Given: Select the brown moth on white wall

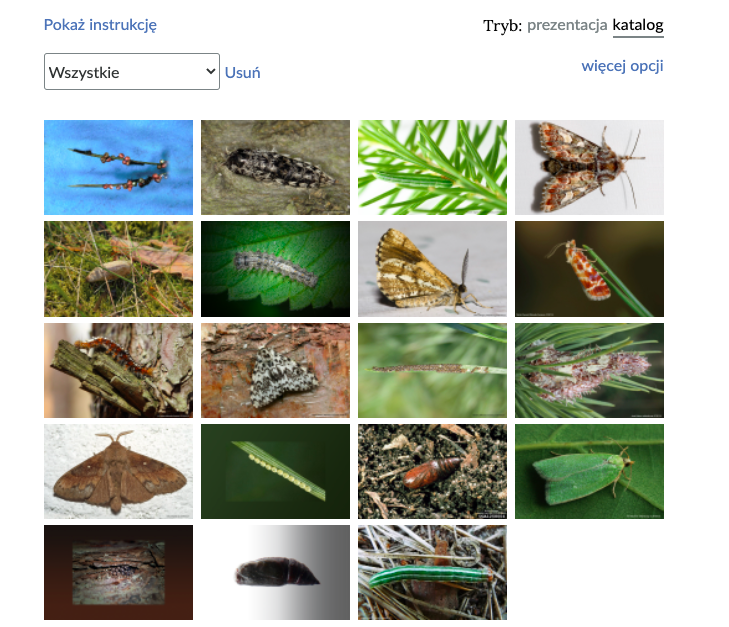Looking at the screenshot, I should [119, 471].
